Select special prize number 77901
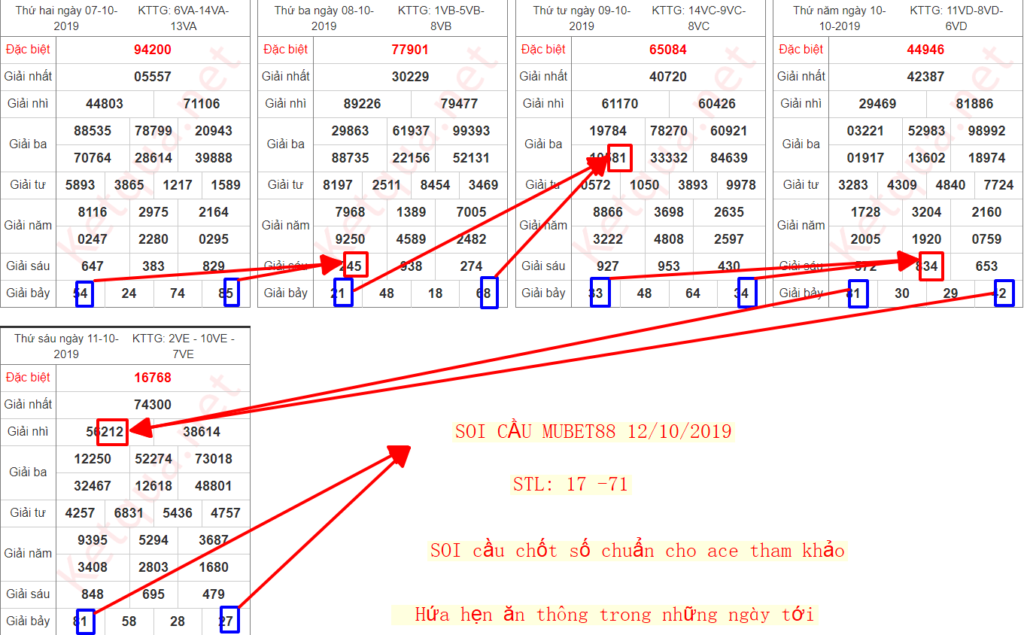The height and width of the screenshot is (635, 1024). (x=410, y=48)
